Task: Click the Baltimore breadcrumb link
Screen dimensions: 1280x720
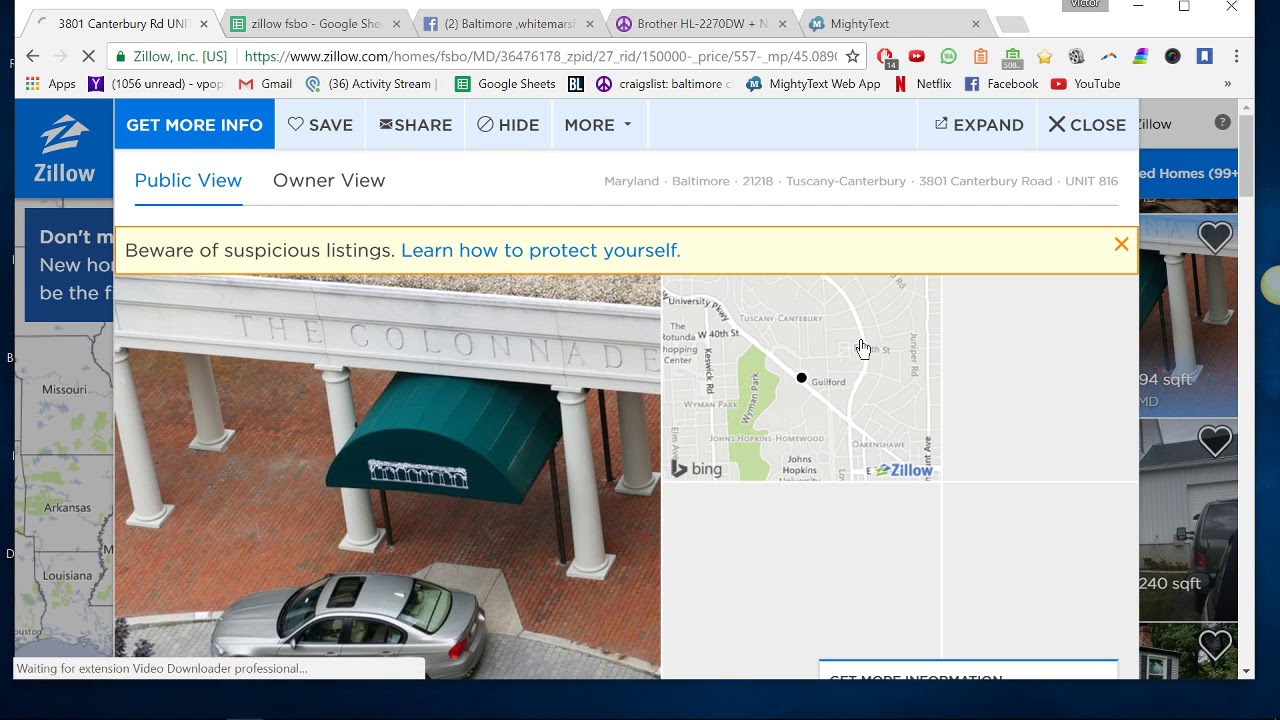Action: [x=700, y=181]
